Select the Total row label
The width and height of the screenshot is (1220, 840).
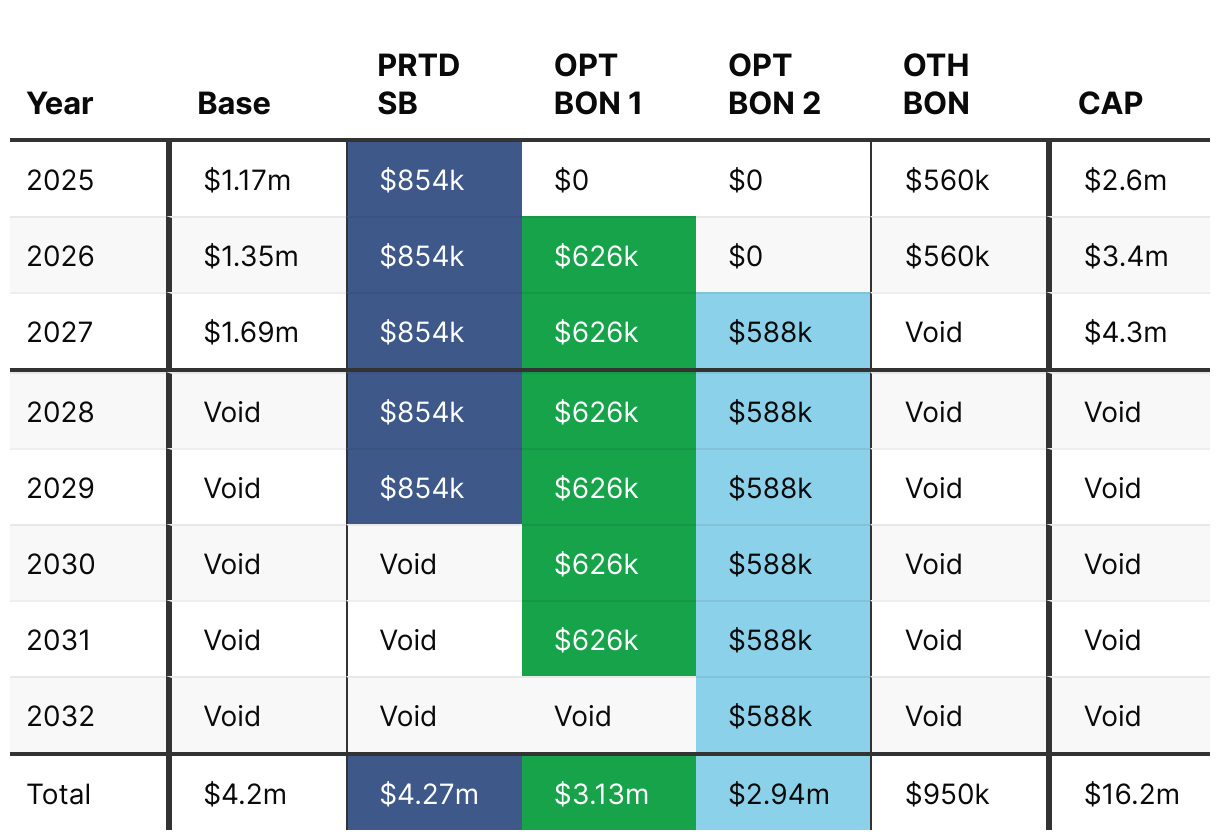pos(59,795)
